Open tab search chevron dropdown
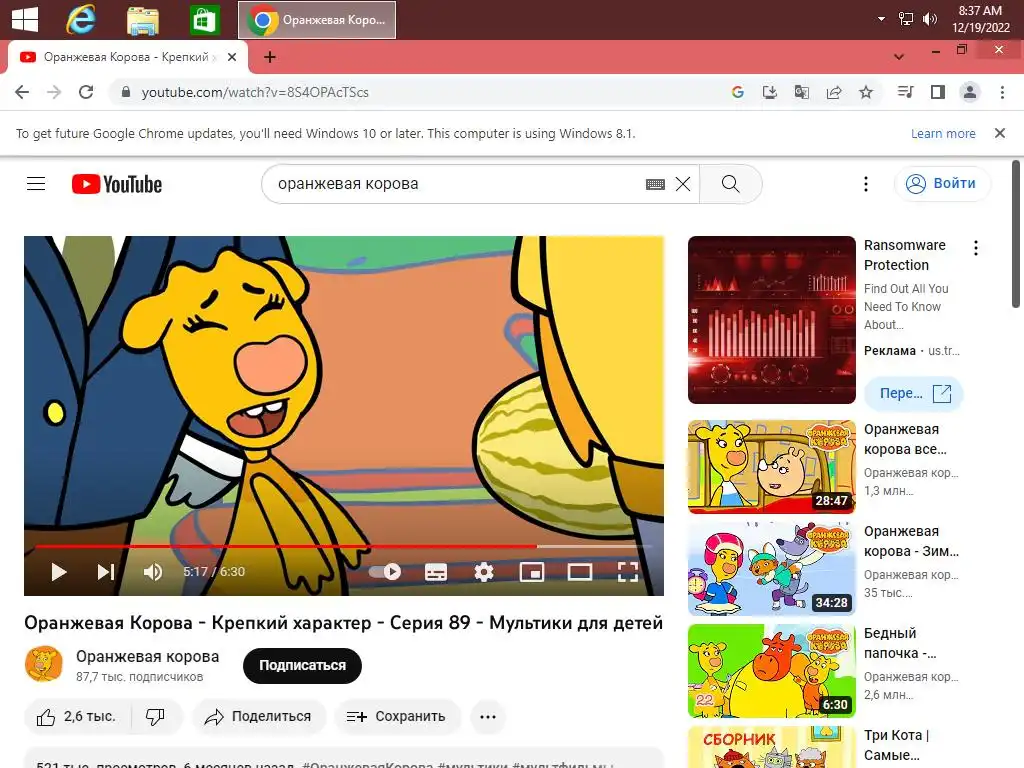The width and height of the screenshot is (1024, 768). point(899,57)
